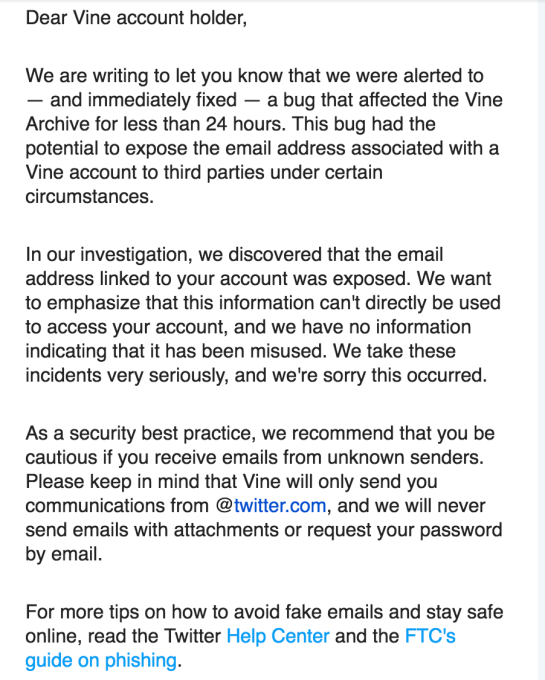
Task: Click 'For more tips' paragraph opening
Action: coord(83,612)
